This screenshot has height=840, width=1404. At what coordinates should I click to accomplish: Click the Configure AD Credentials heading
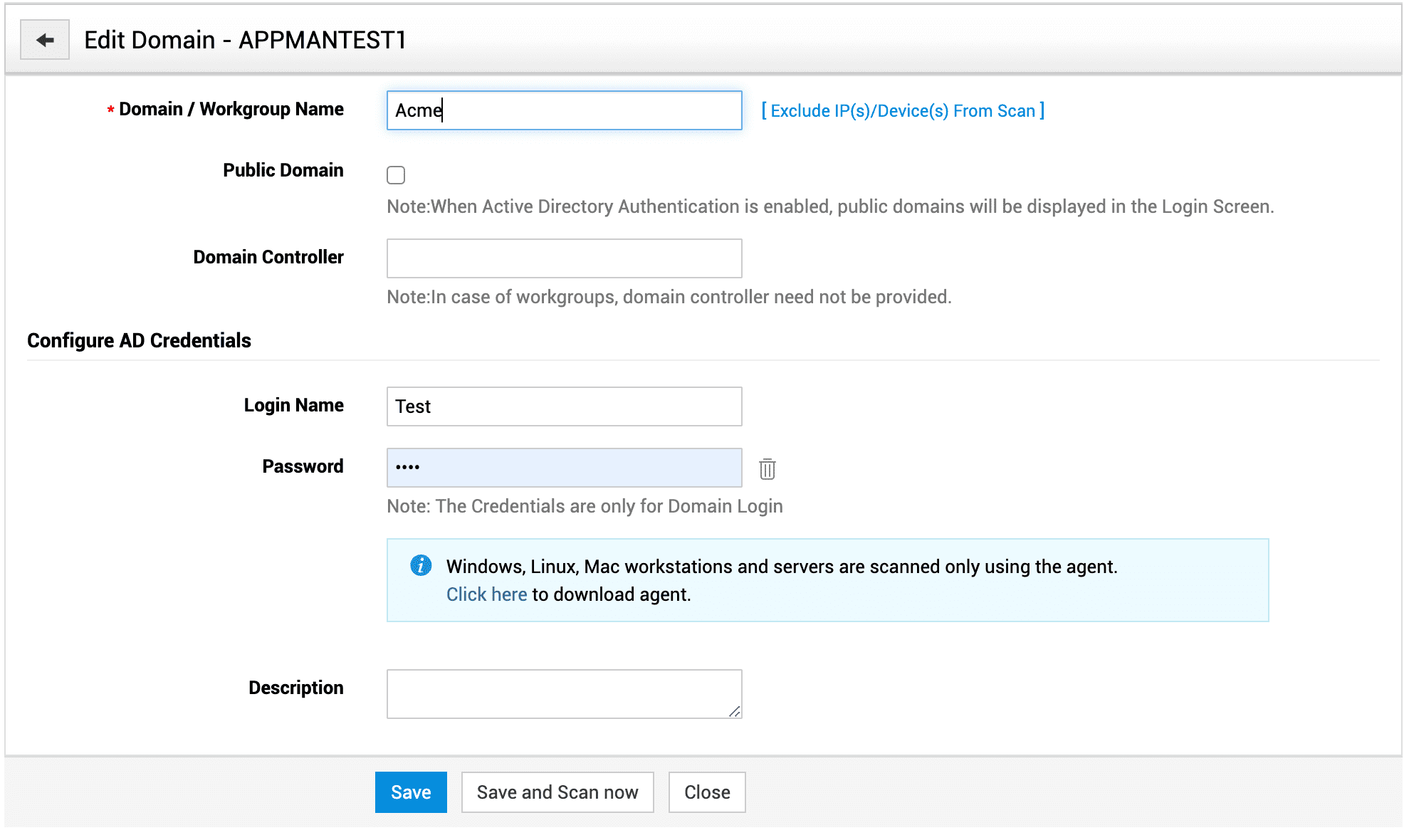(x=139, y=340)
